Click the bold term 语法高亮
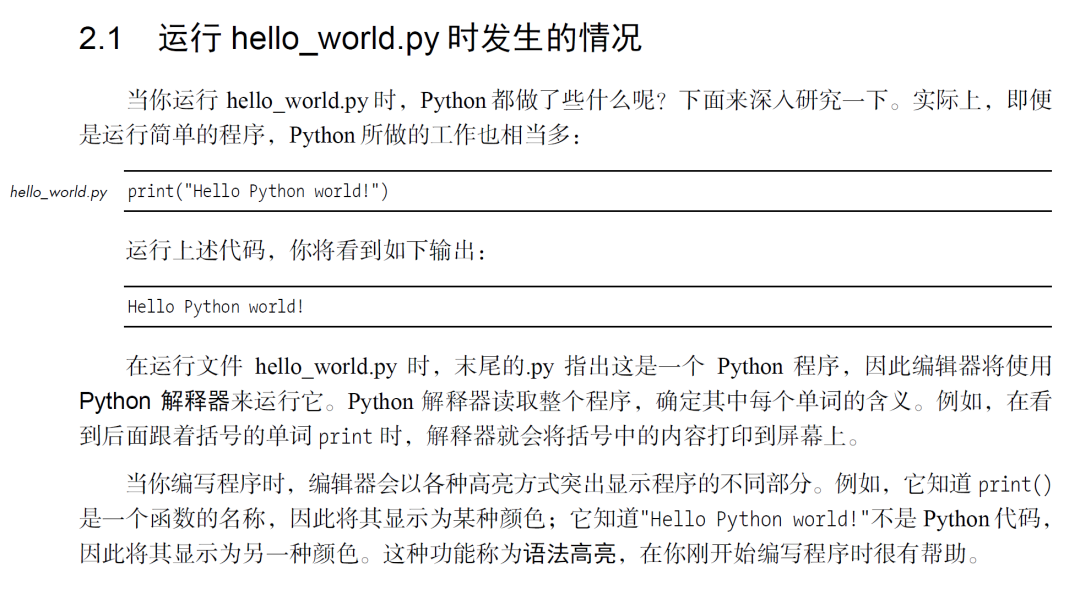This screenshot has width=1080, height=589. 570,553
